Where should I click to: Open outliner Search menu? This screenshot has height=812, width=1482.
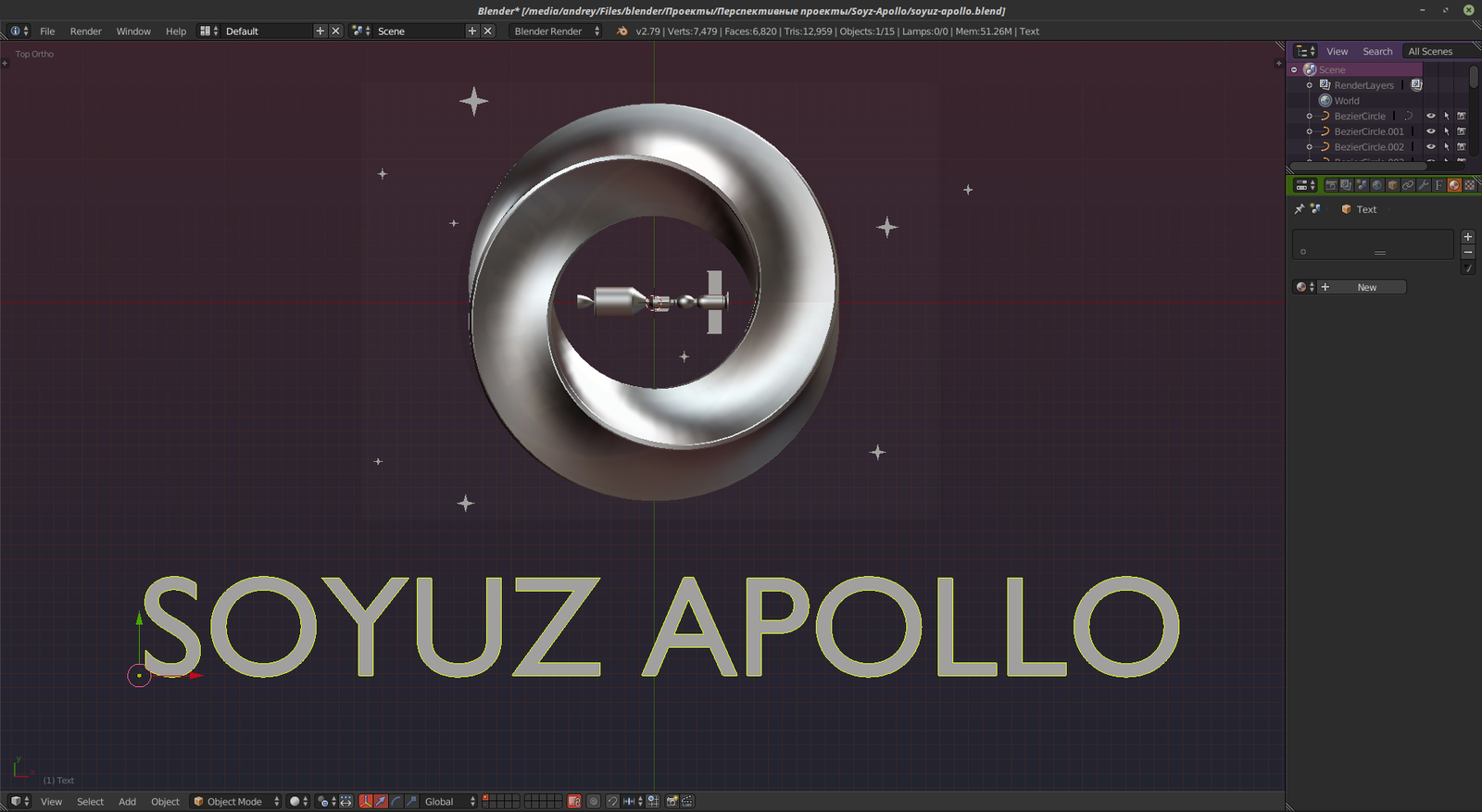tap(1377, 51)
